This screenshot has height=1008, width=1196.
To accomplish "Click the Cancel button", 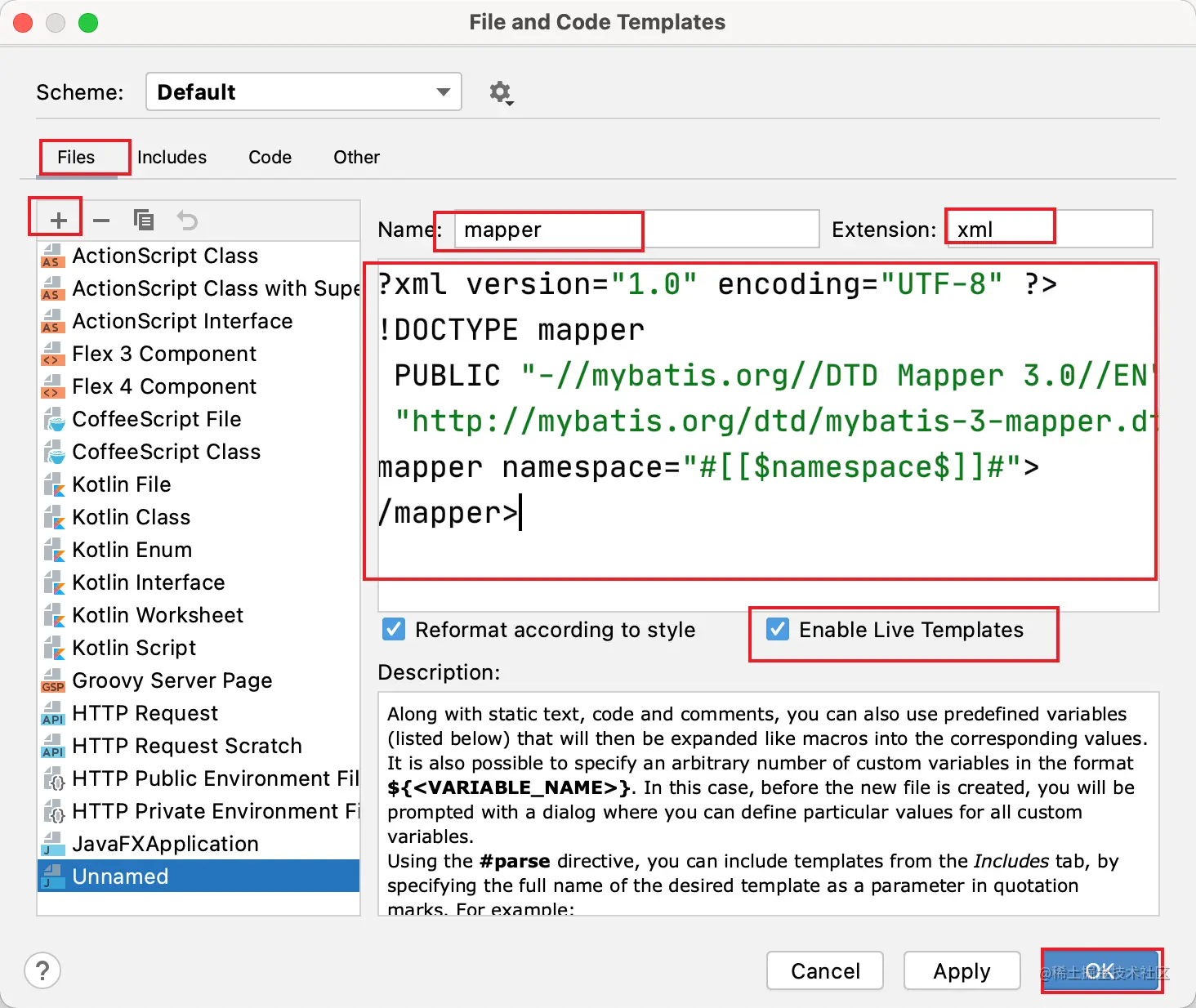I will point(825,970).
